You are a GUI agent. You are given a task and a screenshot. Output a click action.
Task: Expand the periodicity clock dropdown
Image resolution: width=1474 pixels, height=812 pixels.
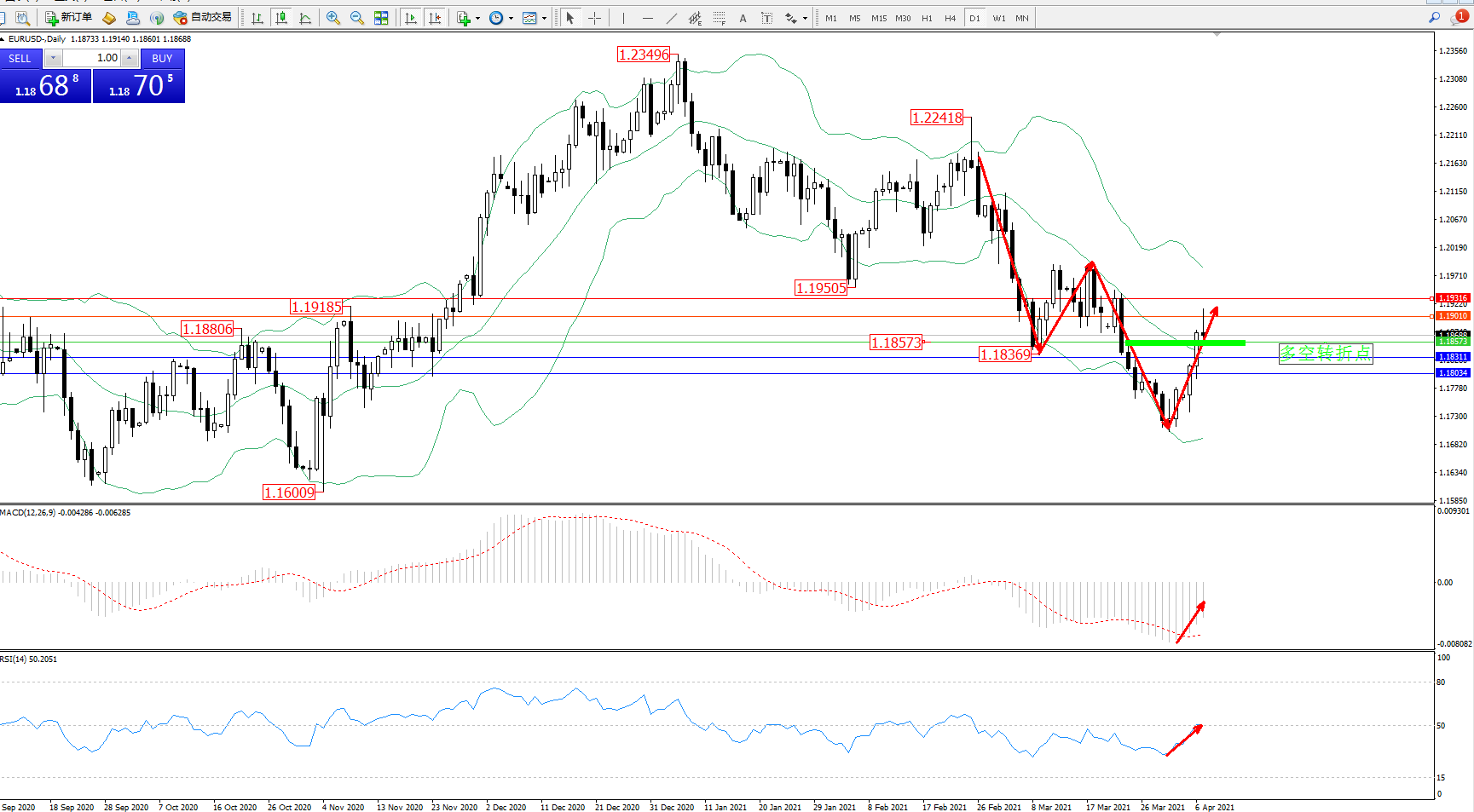tap(511, 18)
